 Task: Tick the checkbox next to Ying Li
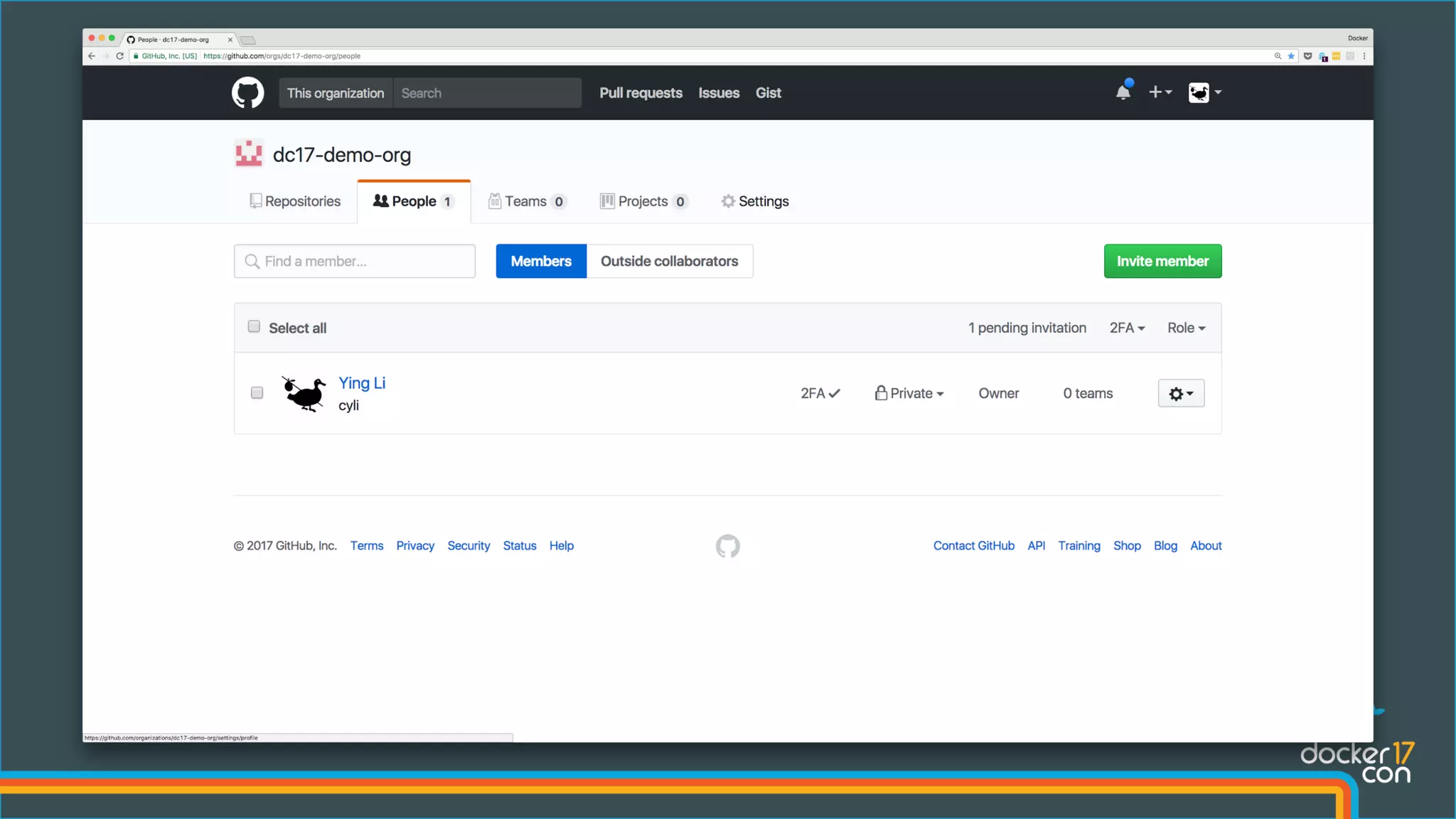[257, 392]
